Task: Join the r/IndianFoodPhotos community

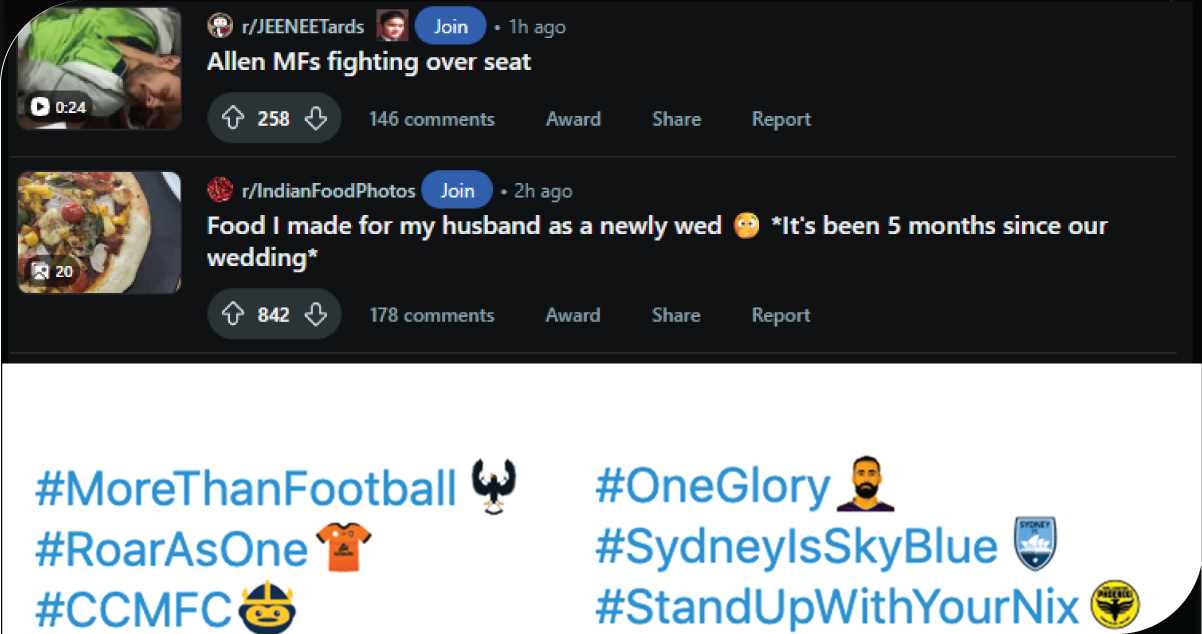Action: point(457,190)
